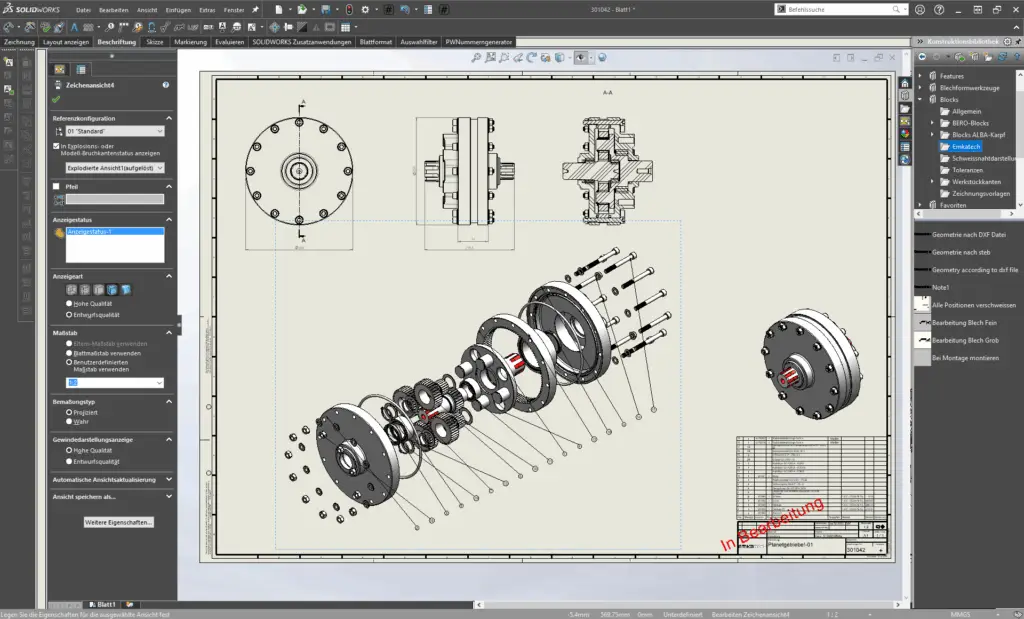Click the Save icon in the top toolbar
Screen dimensions: 1024x619
pos(326,10)
